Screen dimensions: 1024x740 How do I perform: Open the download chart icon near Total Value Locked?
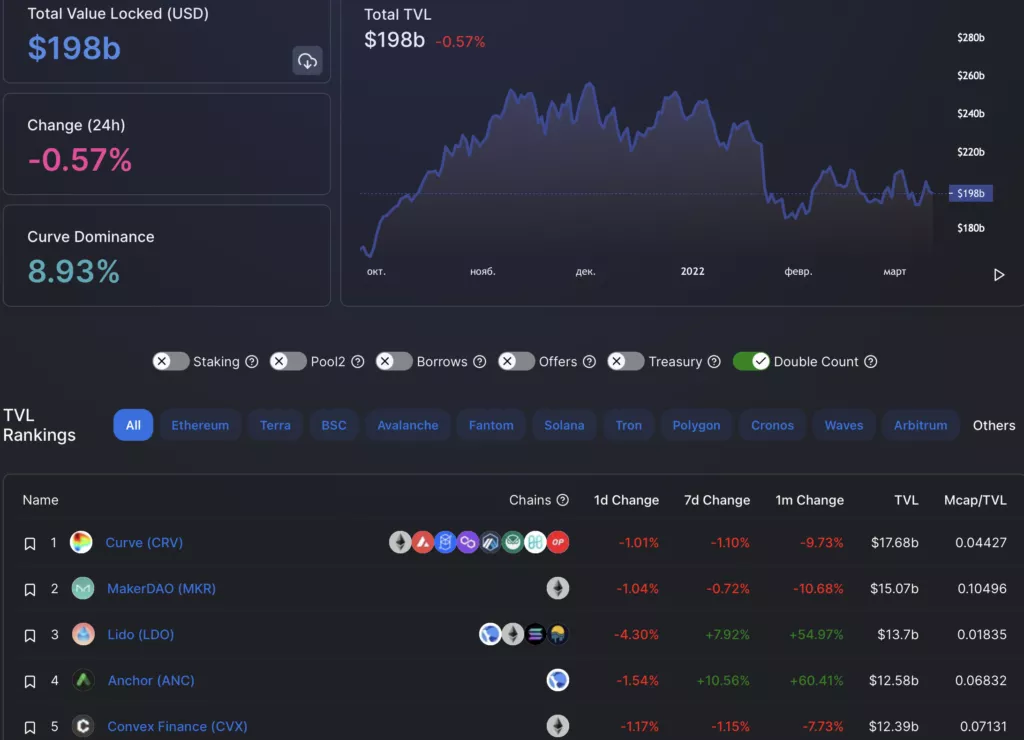(307, 61)
